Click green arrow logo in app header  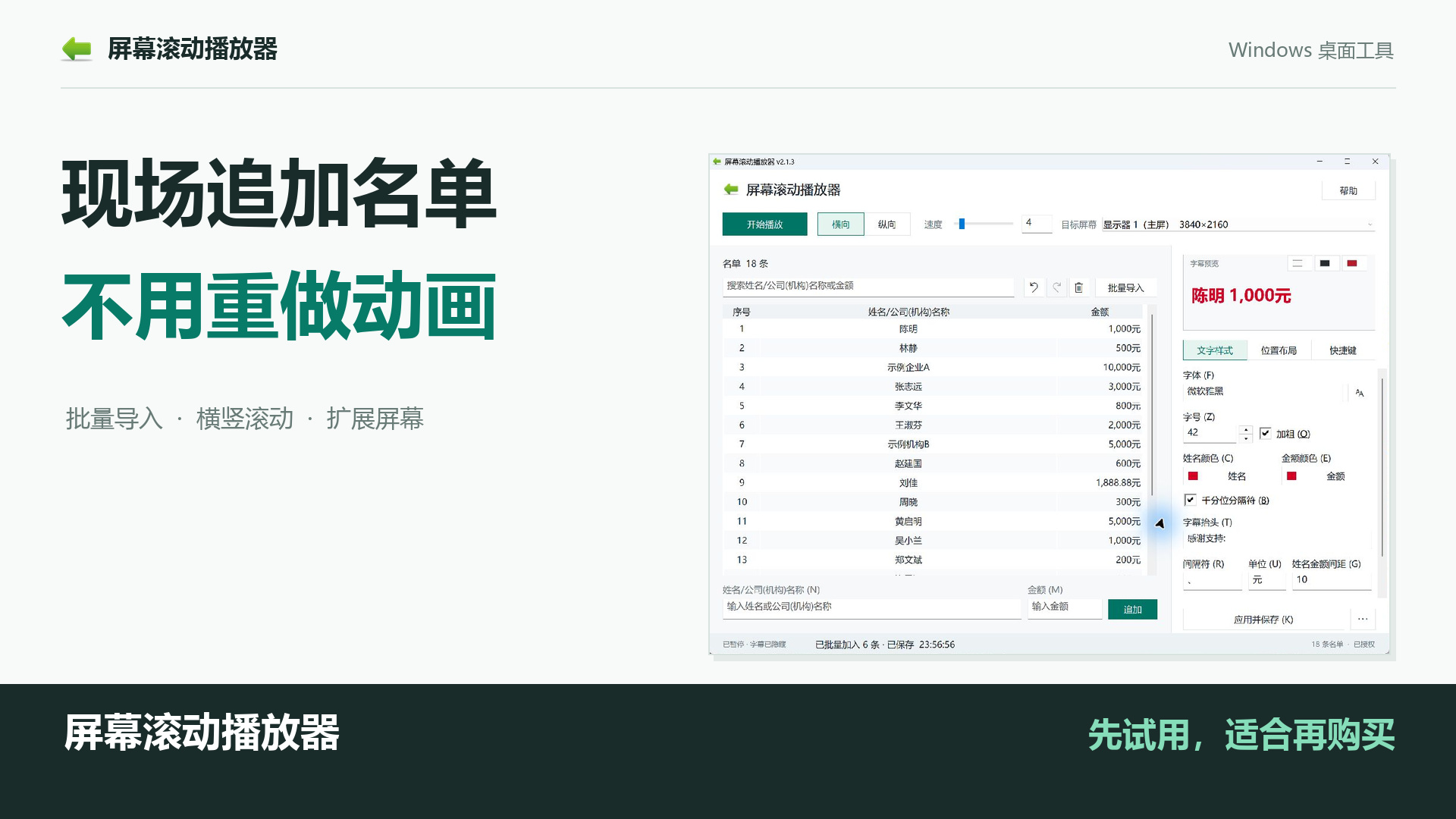coord(731,190)
